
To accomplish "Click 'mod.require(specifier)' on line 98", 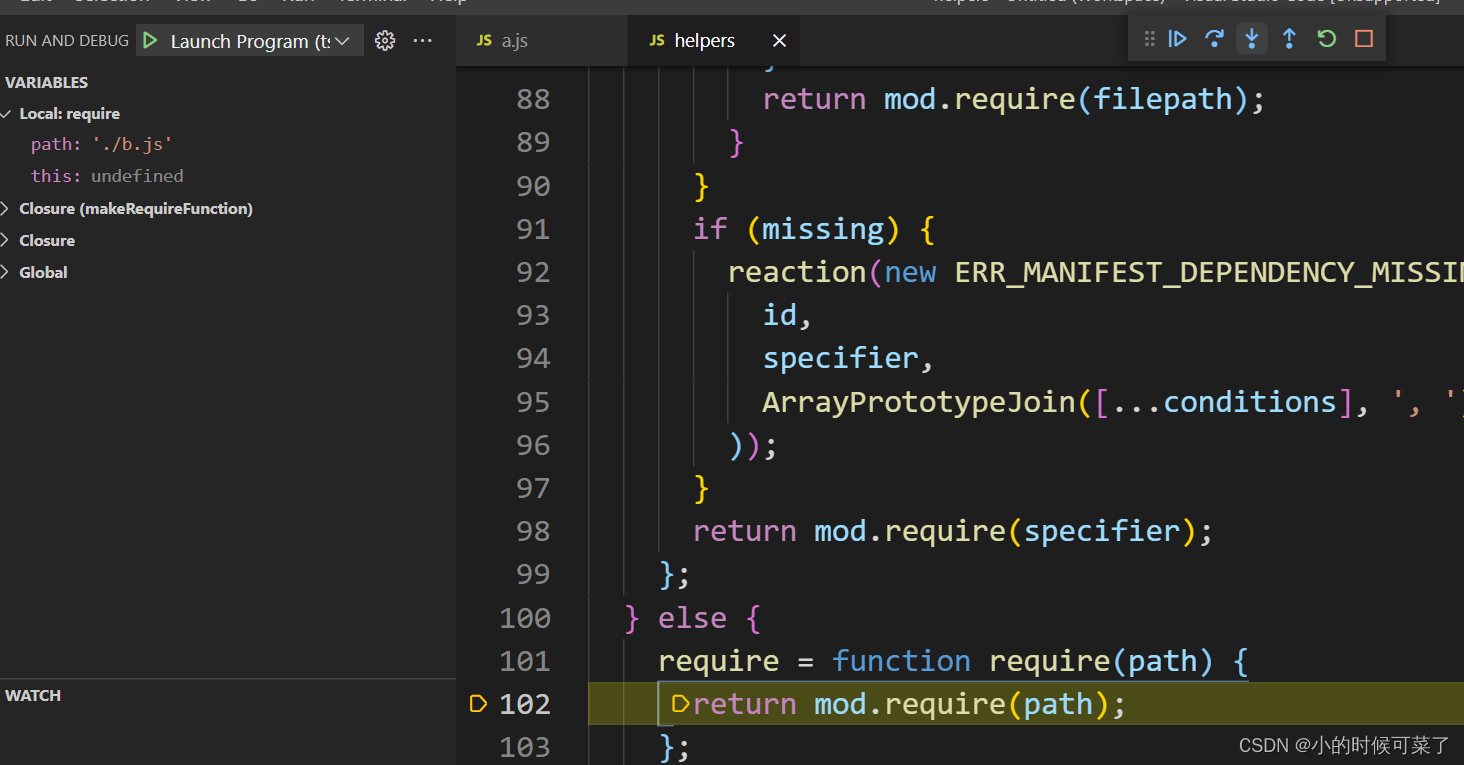I will [x=1005, y=531].
